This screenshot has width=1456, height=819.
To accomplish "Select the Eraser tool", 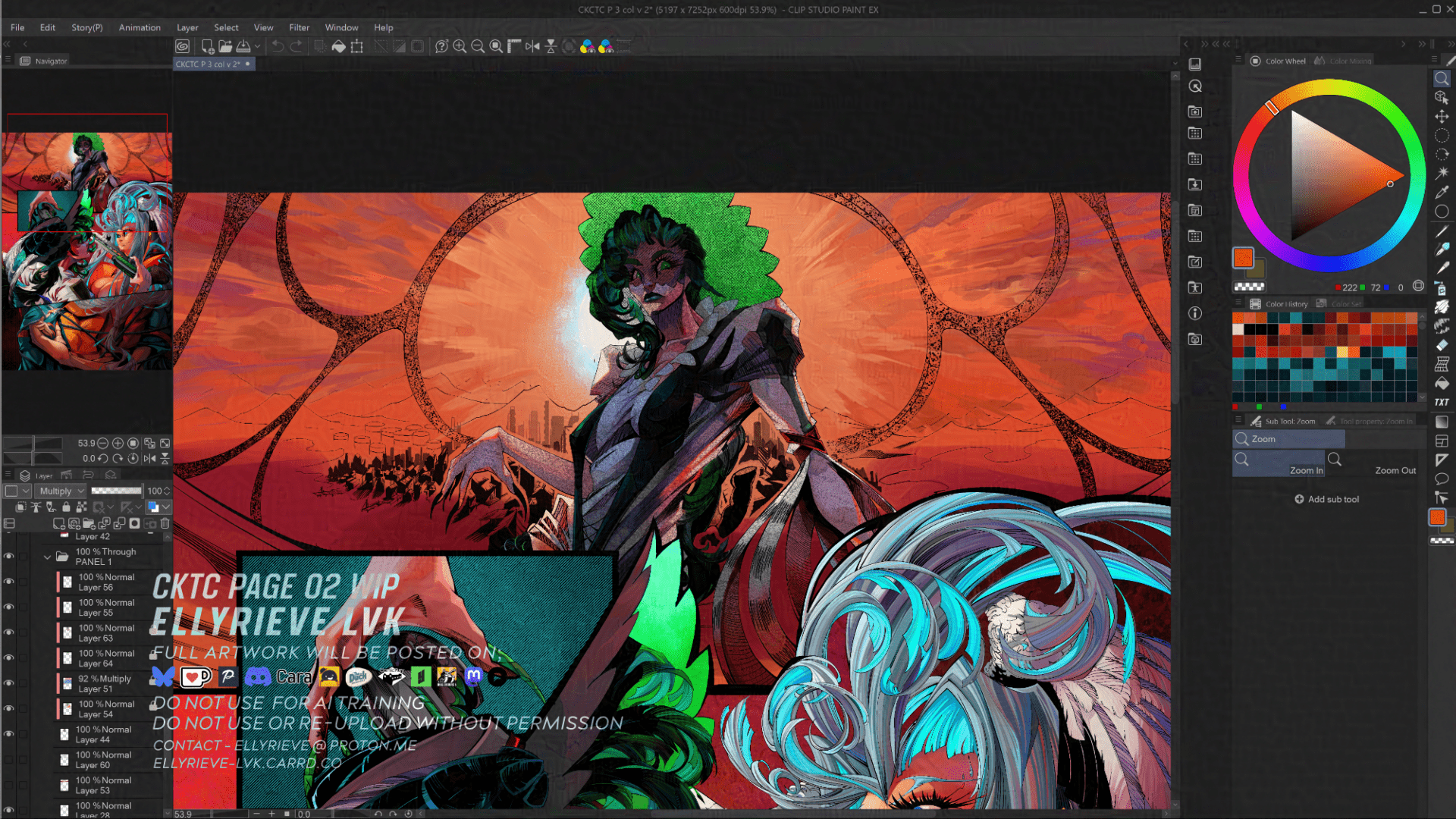I will point(1442,345).
